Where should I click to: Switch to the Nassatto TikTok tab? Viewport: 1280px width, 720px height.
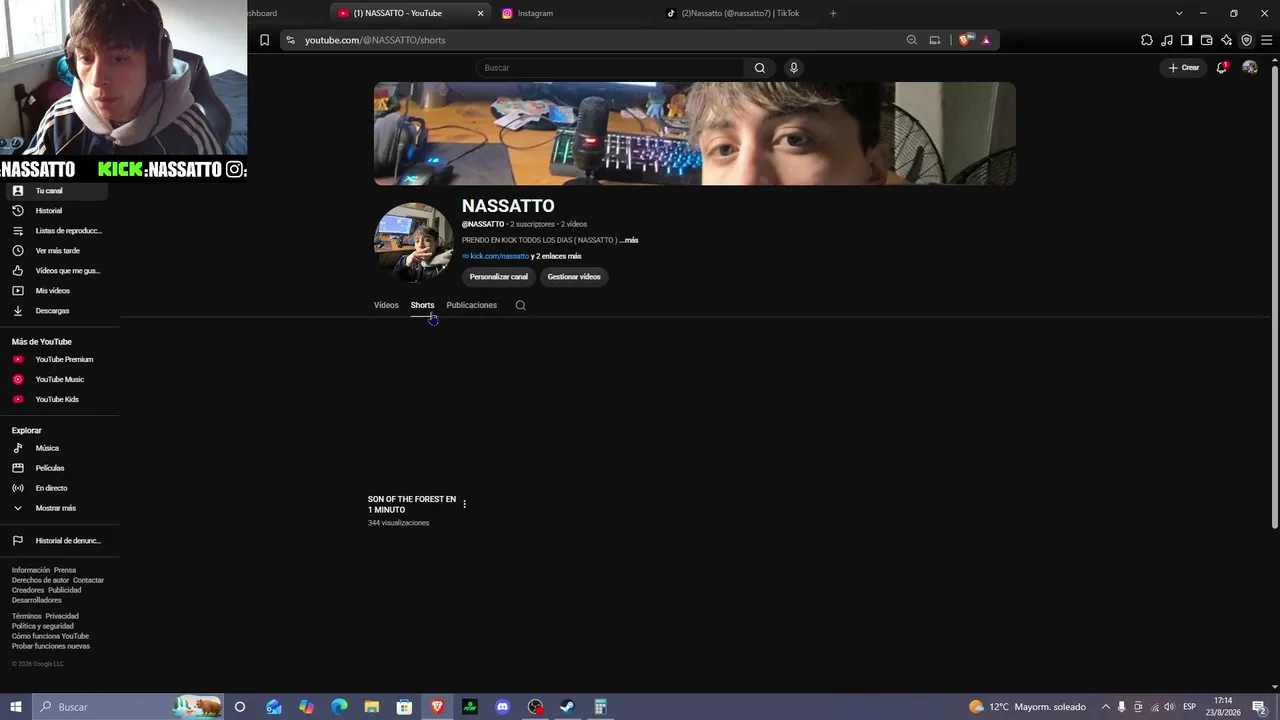[x=740, y=13]
